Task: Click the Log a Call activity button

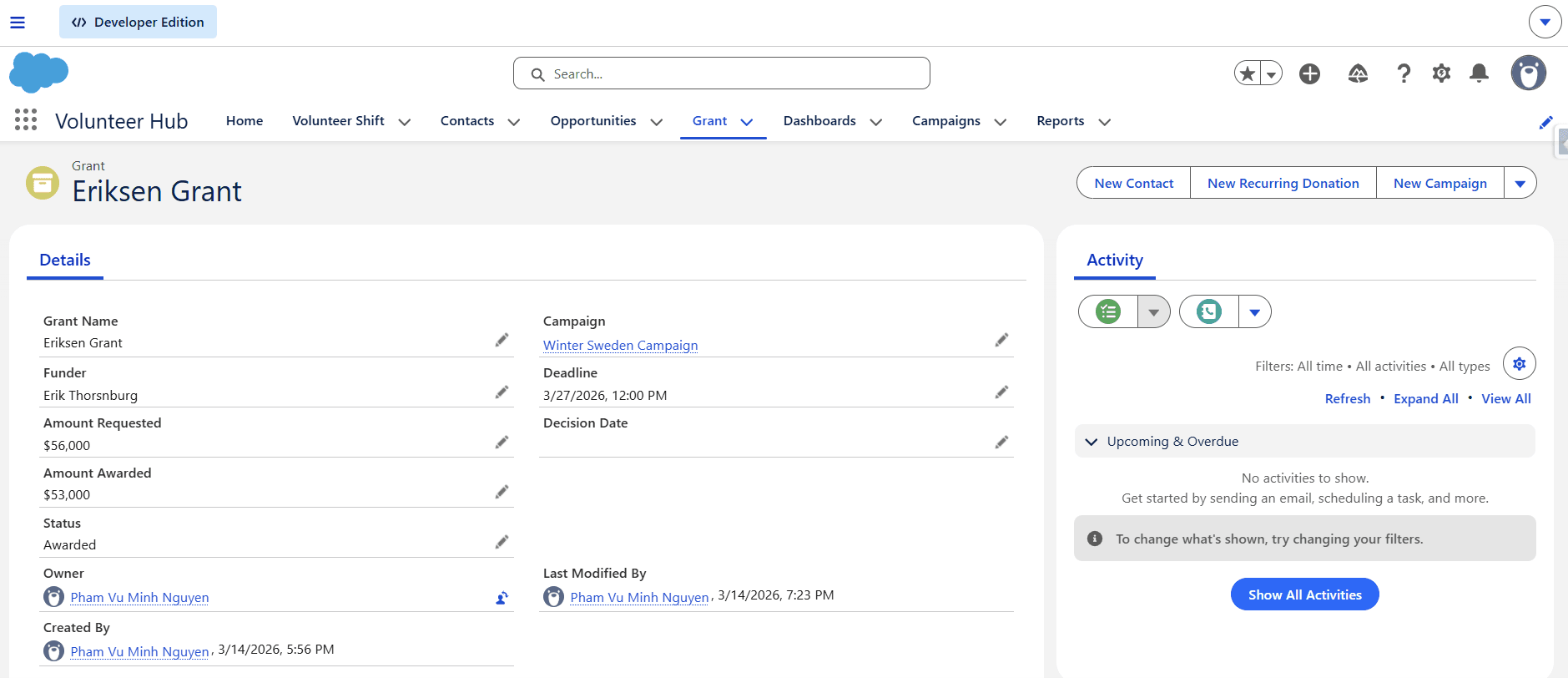Action: click(x=1209, y=311)
